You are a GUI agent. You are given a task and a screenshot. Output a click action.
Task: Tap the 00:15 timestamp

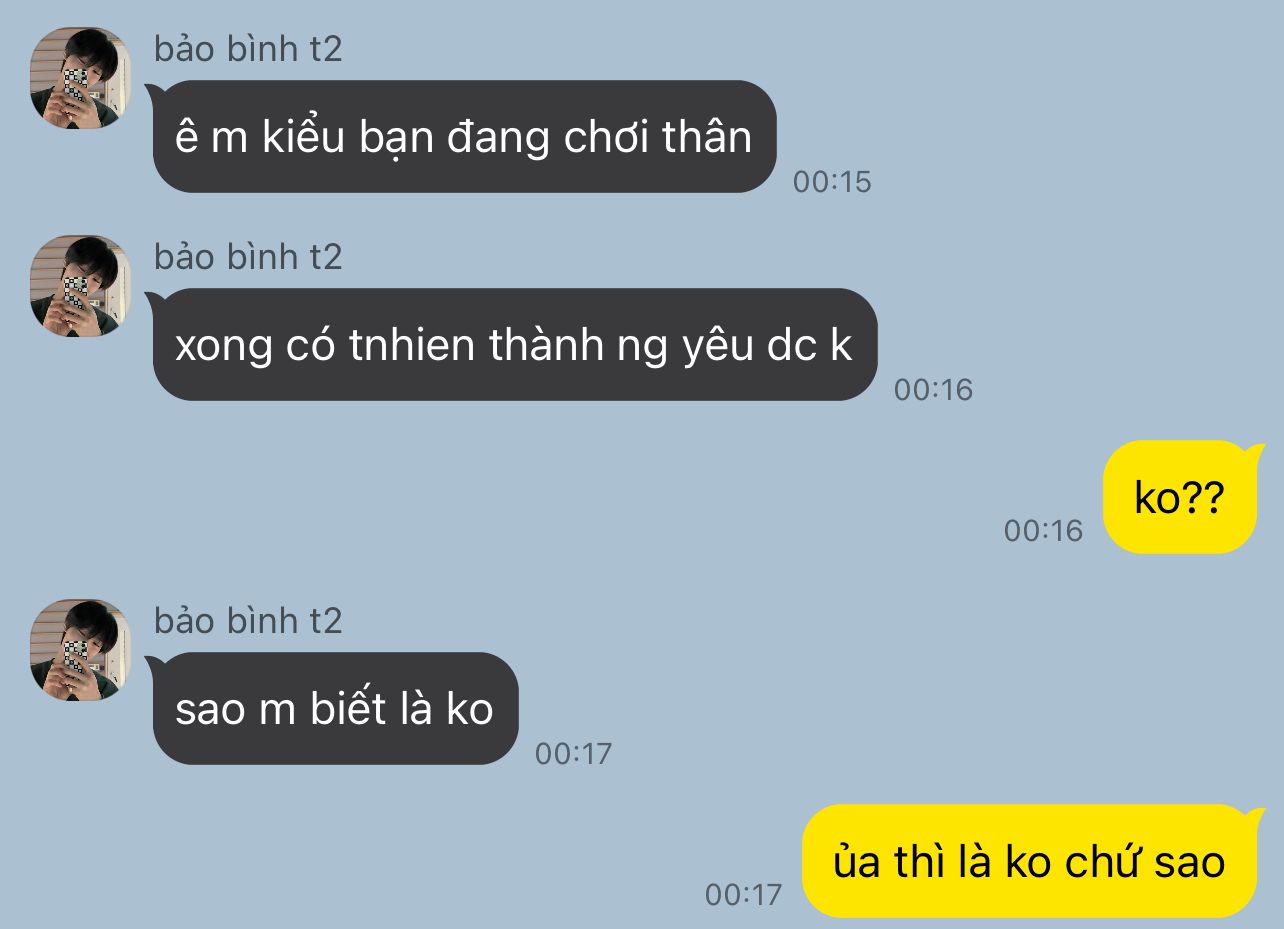832,182
